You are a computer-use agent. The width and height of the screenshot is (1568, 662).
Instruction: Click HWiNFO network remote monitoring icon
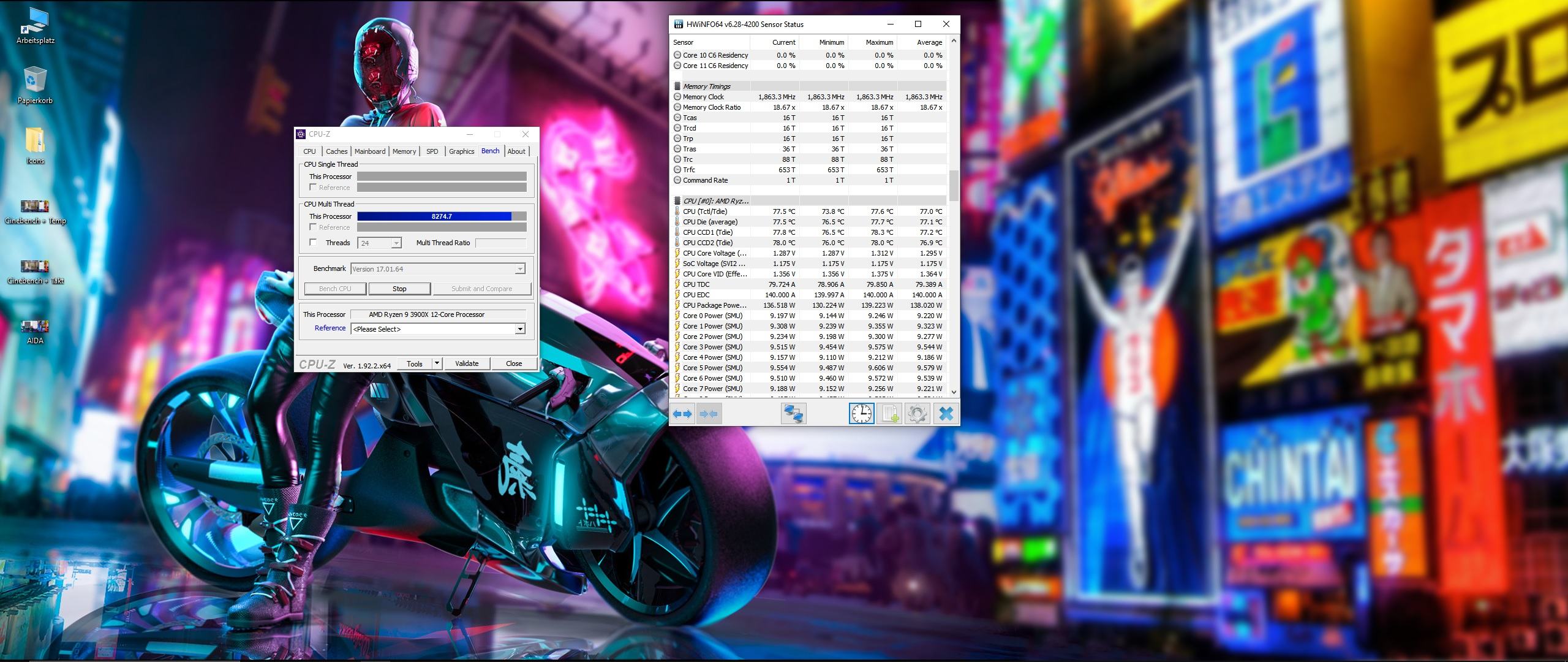pos(794,414)
